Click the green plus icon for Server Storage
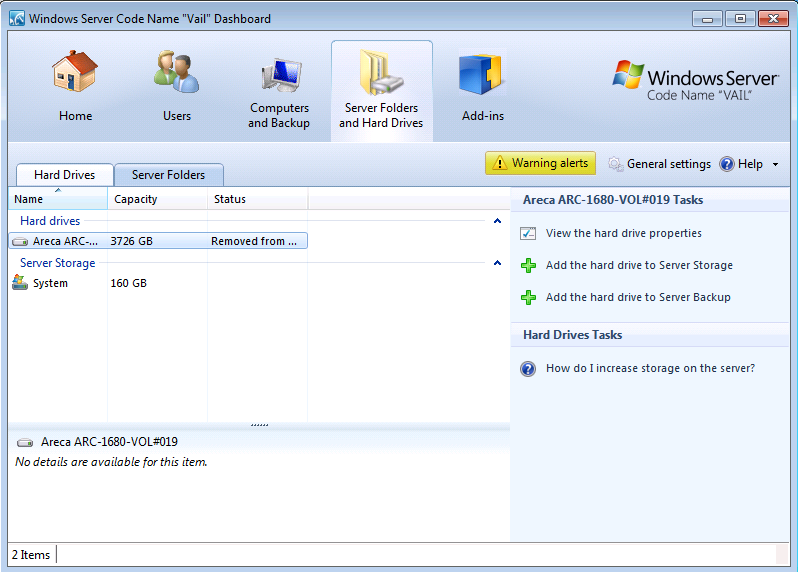The width and height of the screenshot is (798, 572). click(x=528, y=266)
